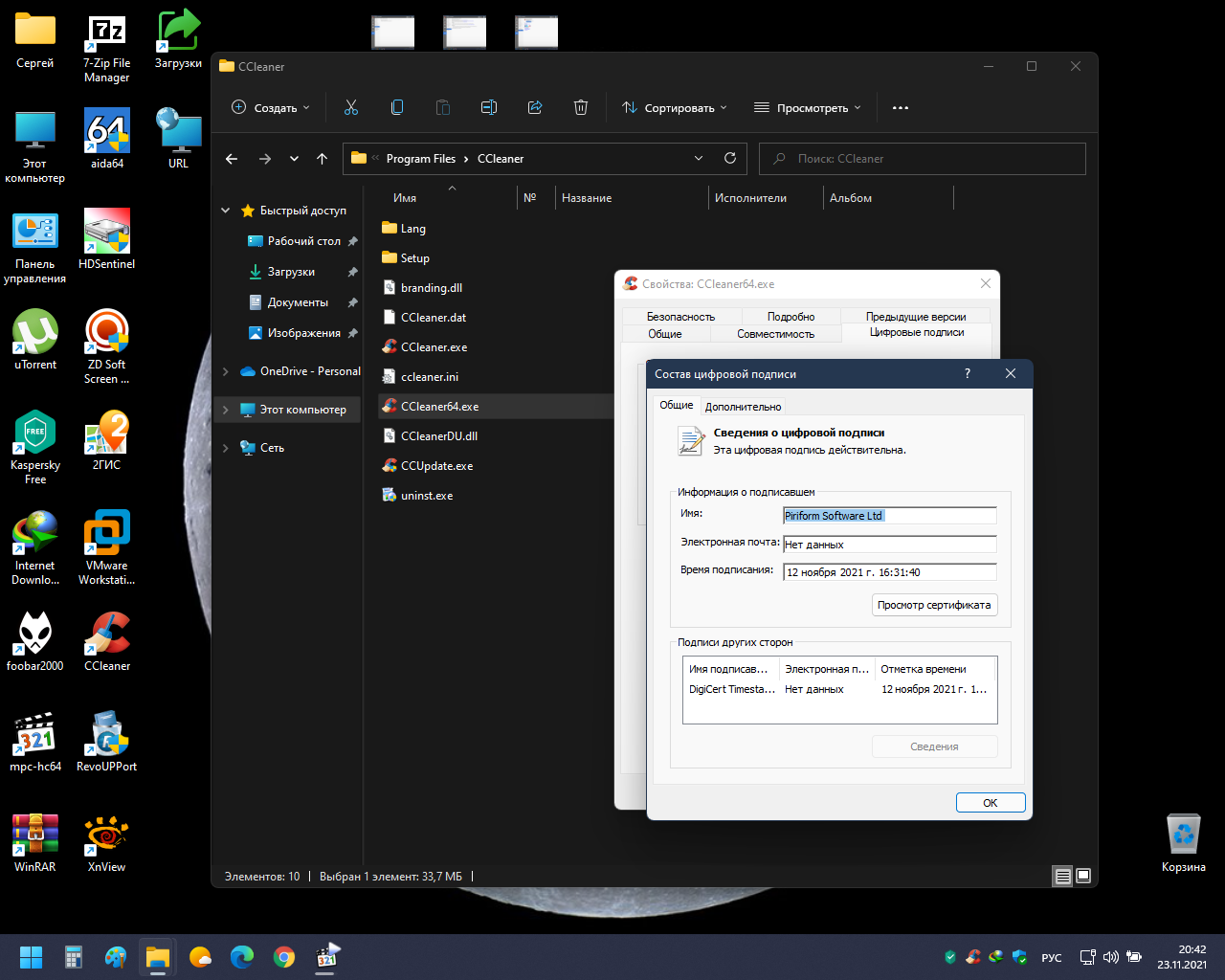1225x980 pixels.
Task: Expand the OneDrive - Personal tree node
Action: pyautogui.click(x=226, y=371)
